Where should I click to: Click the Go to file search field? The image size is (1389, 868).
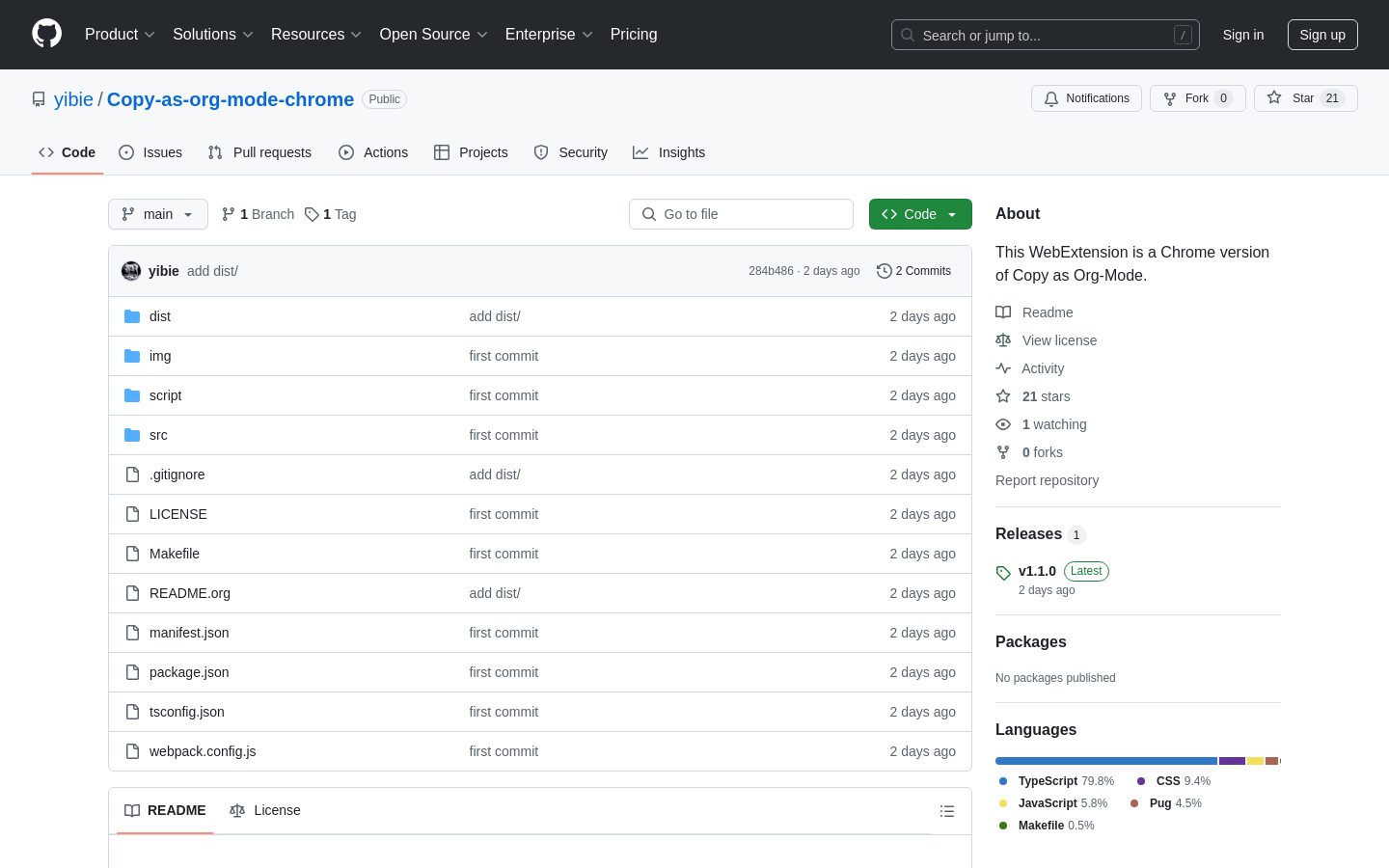(x=741, y=214)
